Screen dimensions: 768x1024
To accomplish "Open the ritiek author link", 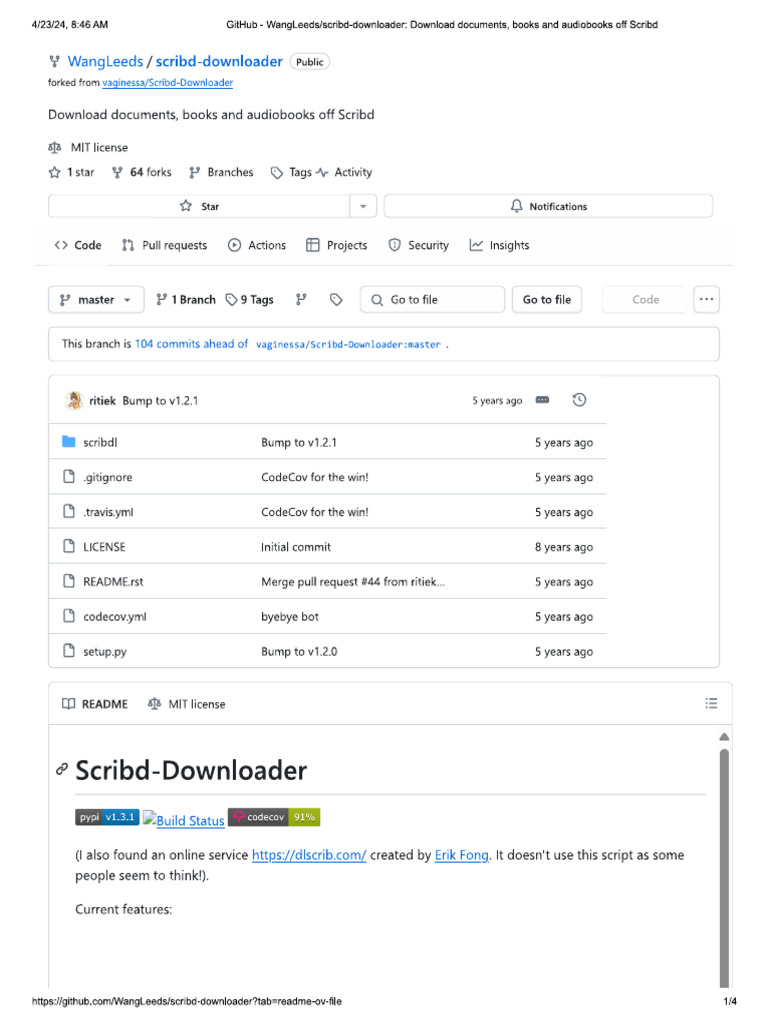I will [x=103, y=401].
